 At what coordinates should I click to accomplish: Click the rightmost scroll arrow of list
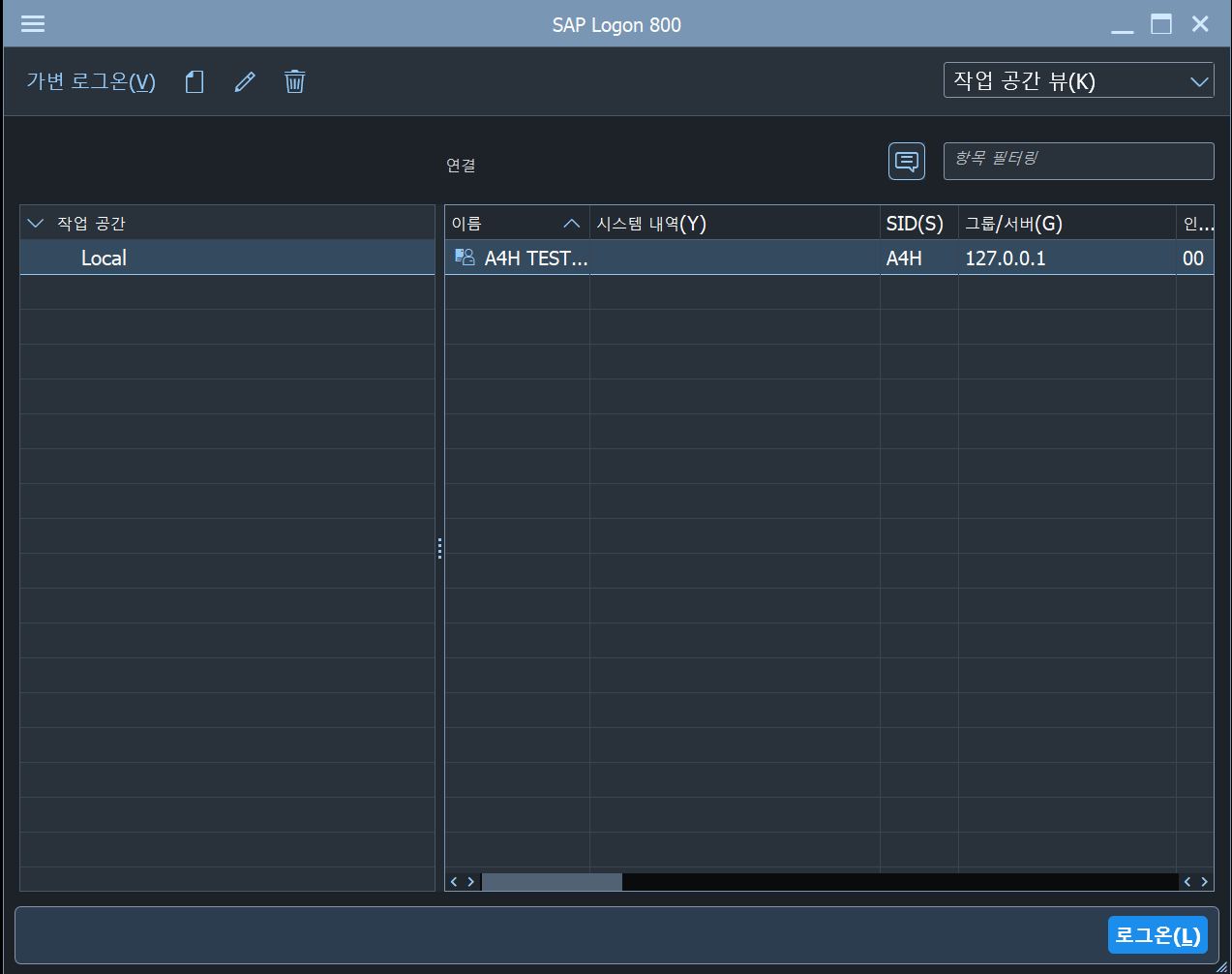[1204, 882]
